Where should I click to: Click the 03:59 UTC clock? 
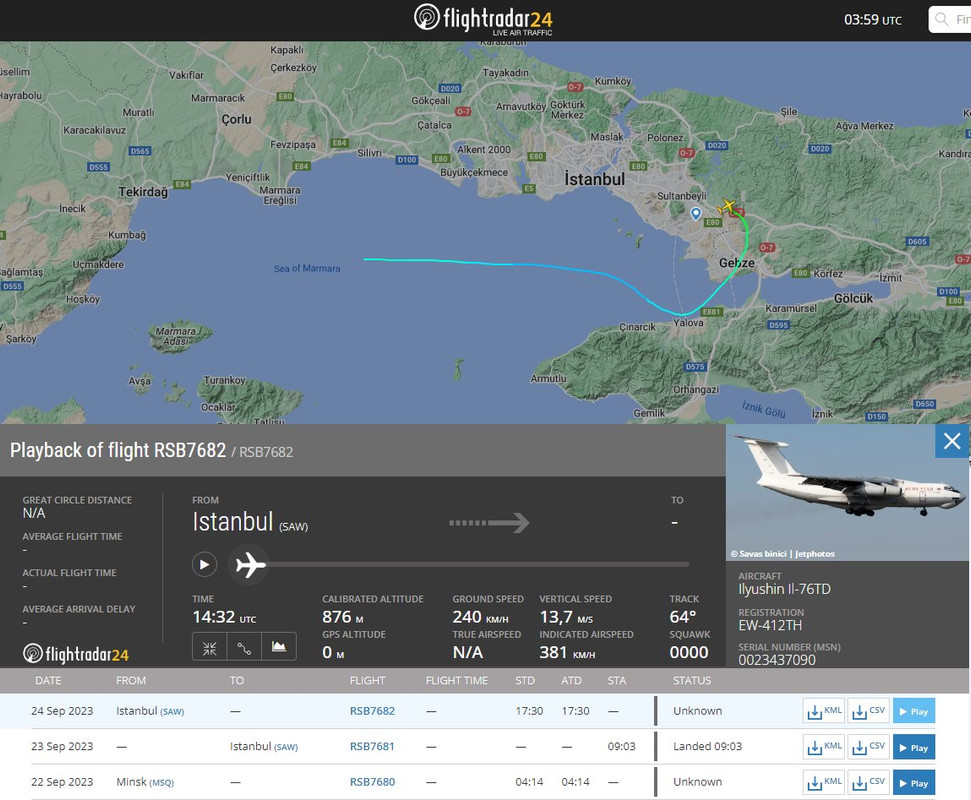(x=873, y=20)
